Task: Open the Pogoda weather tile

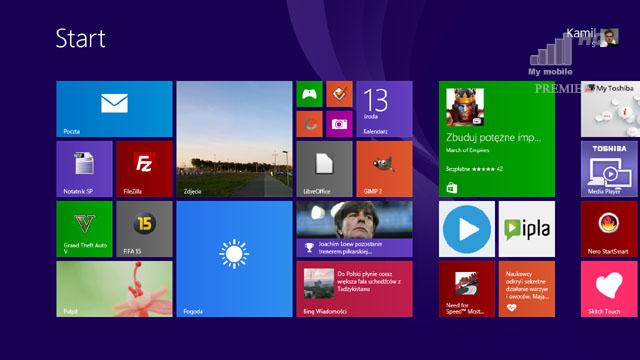Action: pos(235,259)
